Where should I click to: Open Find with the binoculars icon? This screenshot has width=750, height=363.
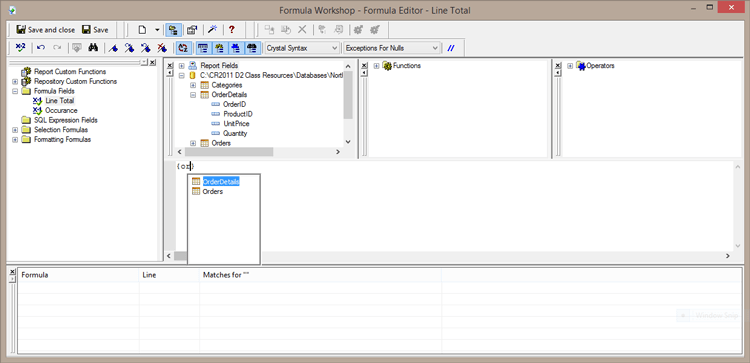pyautogui.click(x=93, y=48)
